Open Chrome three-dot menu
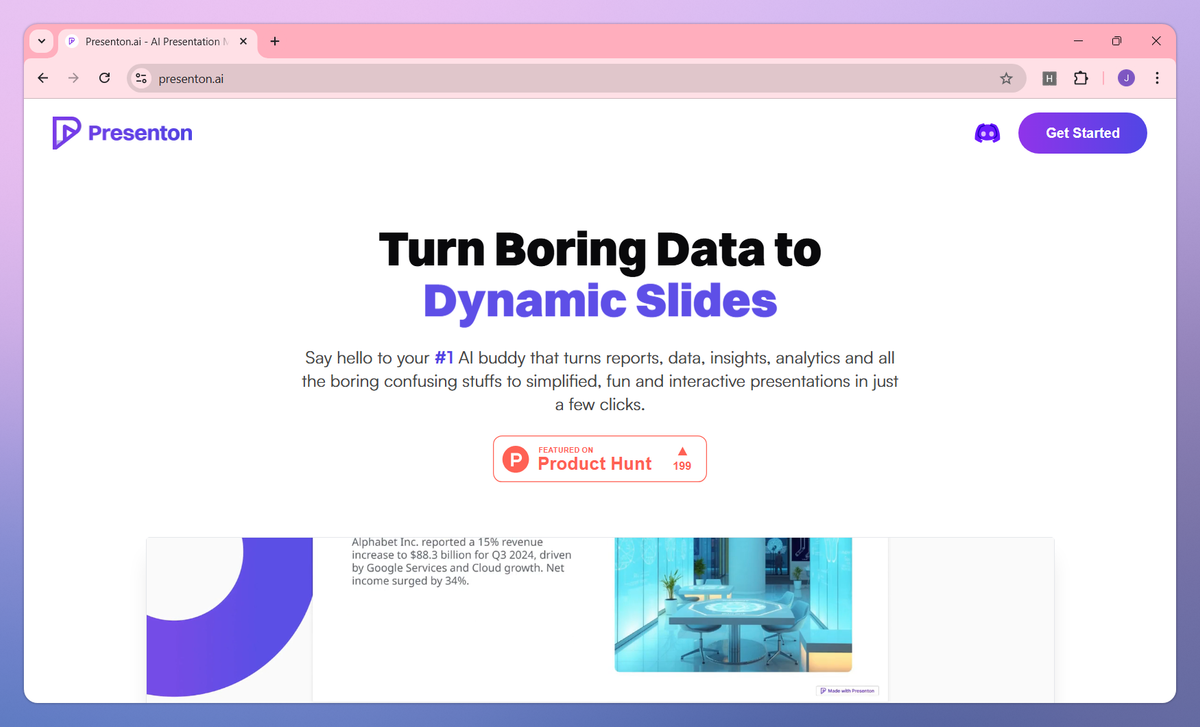 pos(1157,78)
